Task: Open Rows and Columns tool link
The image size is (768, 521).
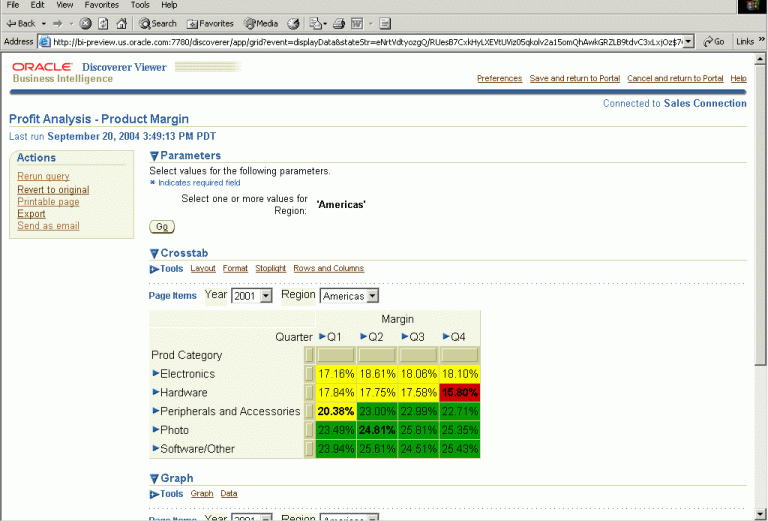Action: pos(329,268)
